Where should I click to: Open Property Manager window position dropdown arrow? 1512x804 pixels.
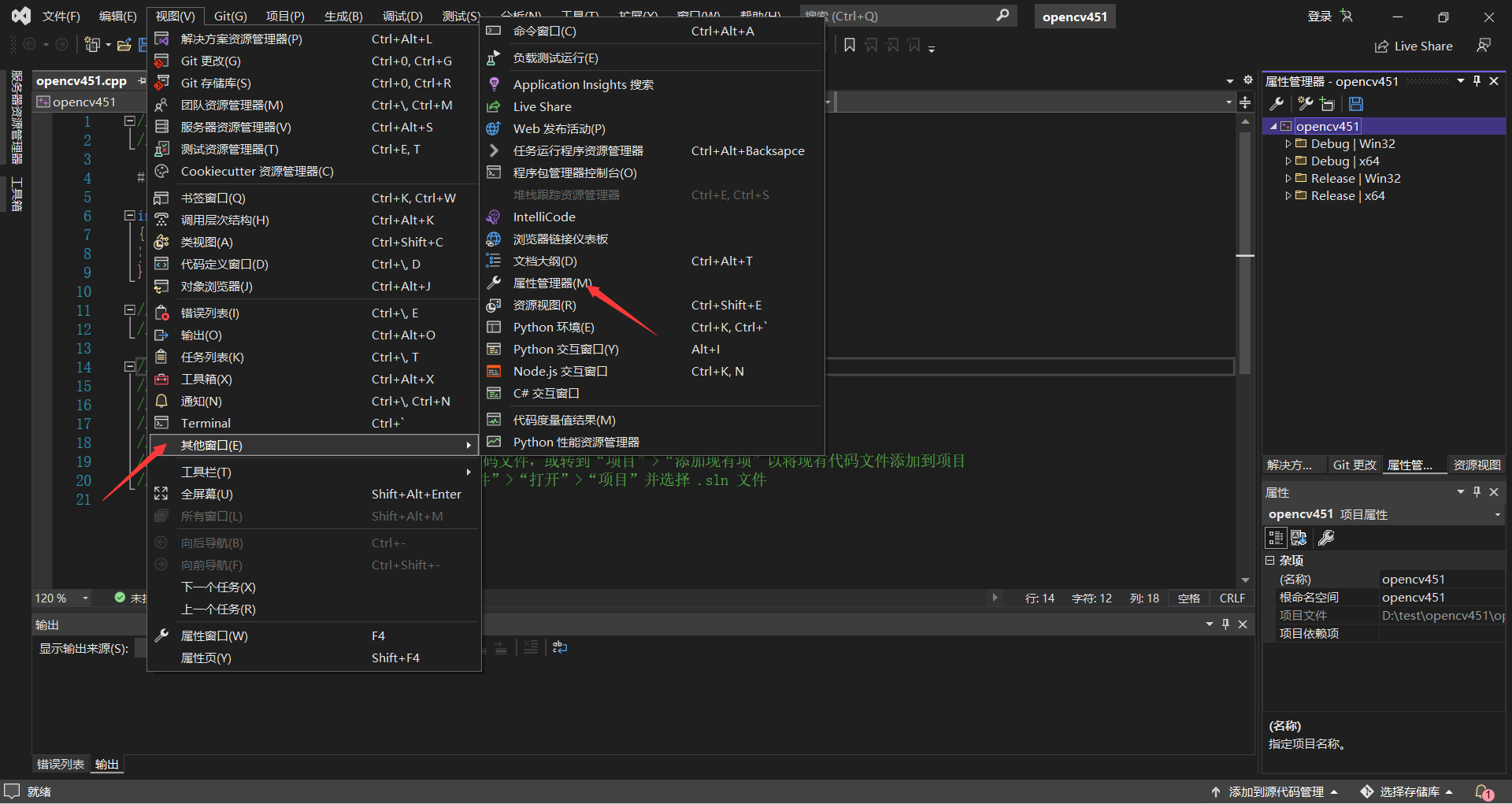coord(1461,81)
